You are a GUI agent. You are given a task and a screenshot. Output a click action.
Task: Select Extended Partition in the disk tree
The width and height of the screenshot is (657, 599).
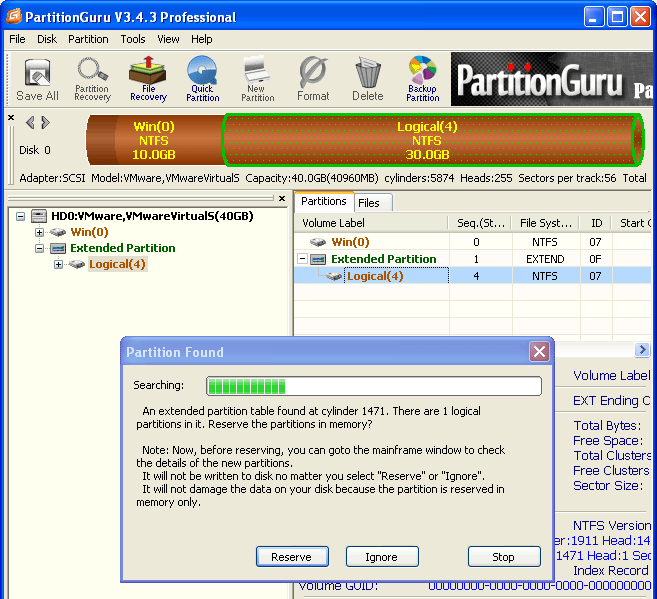(x=122, y=248)
